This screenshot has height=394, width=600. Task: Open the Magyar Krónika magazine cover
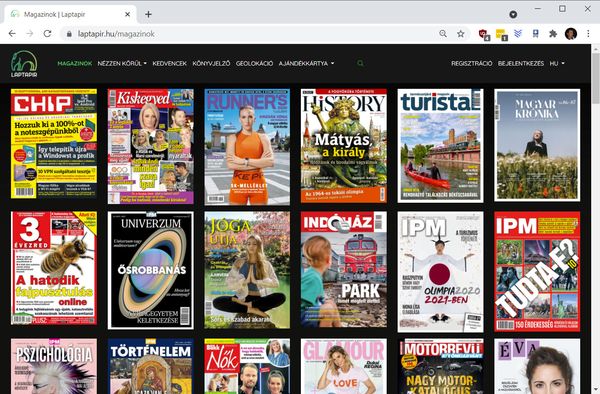point(537,145)
